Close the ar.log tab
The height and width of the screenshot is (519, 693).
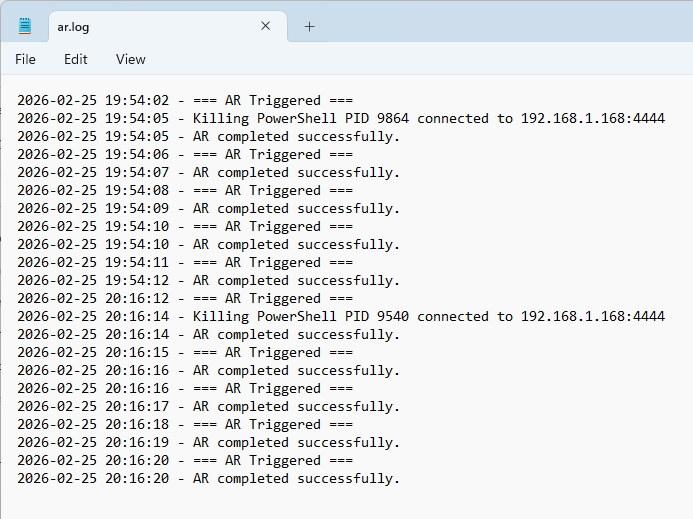[x=265, y=26]
